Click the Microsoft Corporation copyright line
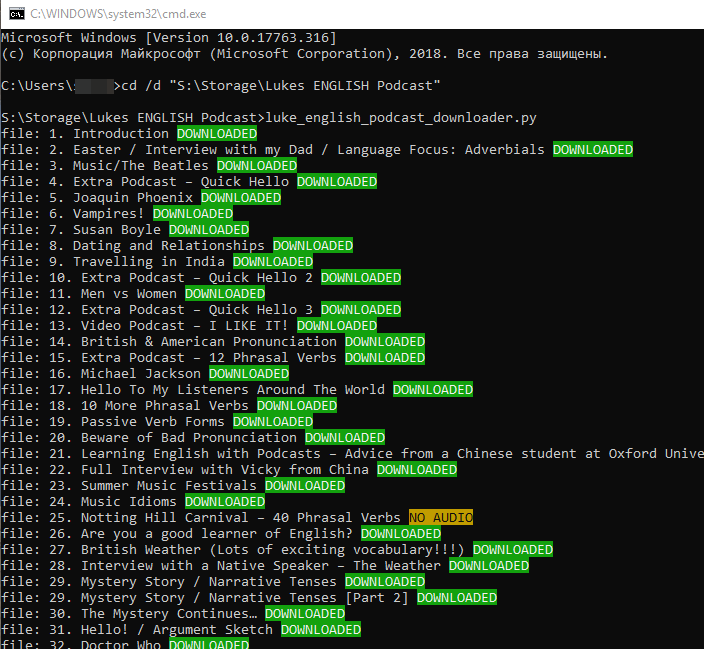The image size is (704, 649). tap(304, 54)
